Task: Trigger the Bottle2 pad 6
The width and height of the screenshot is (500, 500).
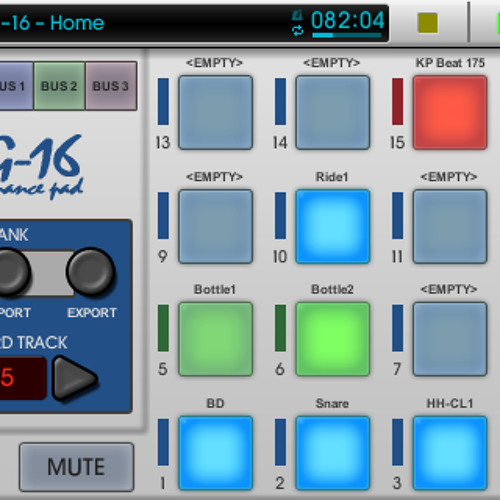Action: [x=333, y=339]
